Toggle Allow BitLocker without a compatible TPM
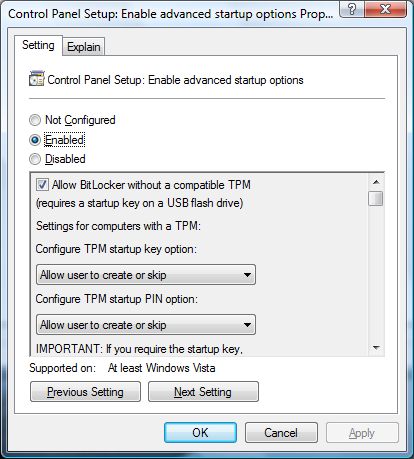 tap(42, 185)
